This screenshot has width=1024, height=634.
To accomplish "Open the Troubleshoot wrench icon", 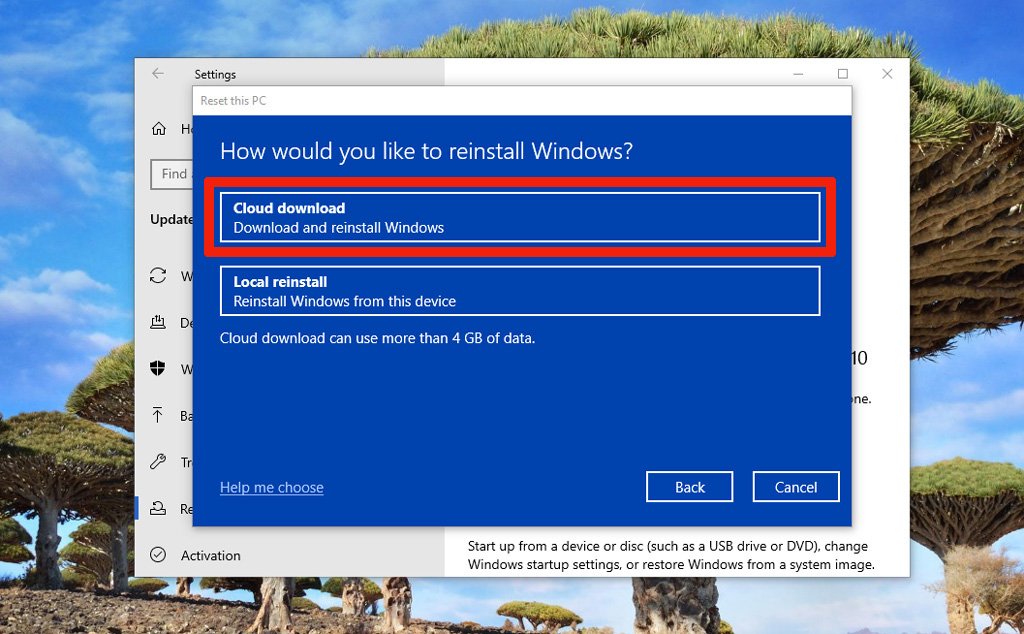I will 158,462.
